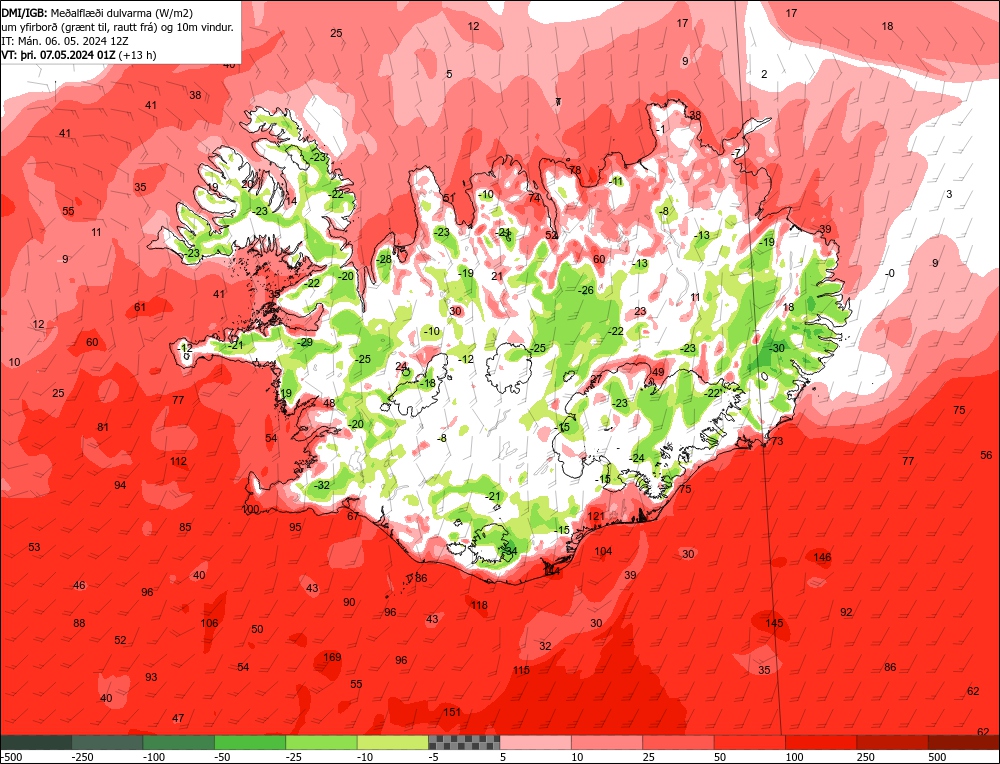Click the map value 151 near the bottom
The image size is (1000, 764).
pyautogui.click(x=452, y=712)
